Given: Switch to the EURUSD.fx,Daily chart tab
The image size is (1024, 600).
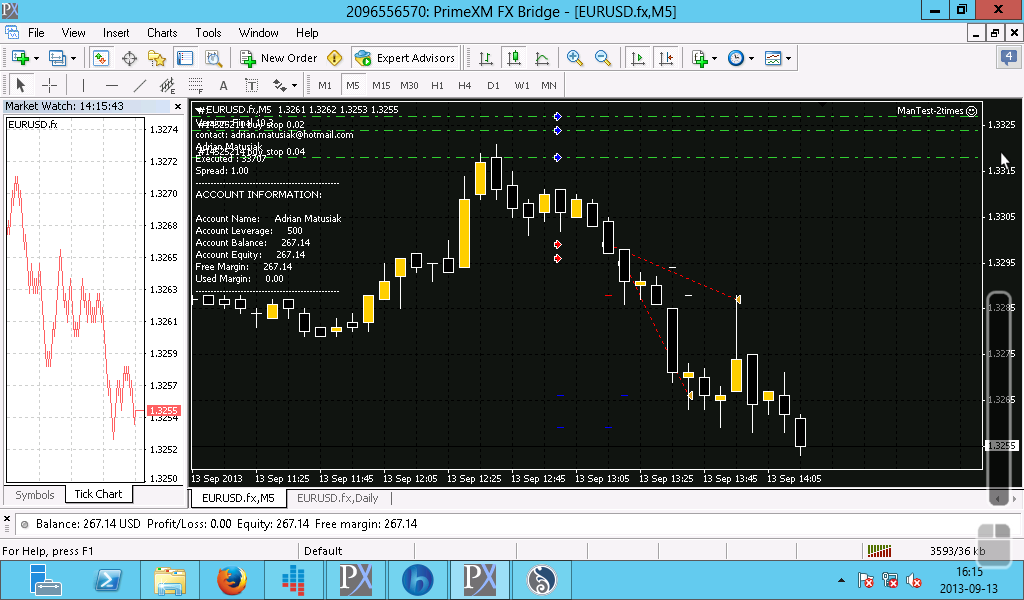Looking at the screenshot, I should point(338,498).
